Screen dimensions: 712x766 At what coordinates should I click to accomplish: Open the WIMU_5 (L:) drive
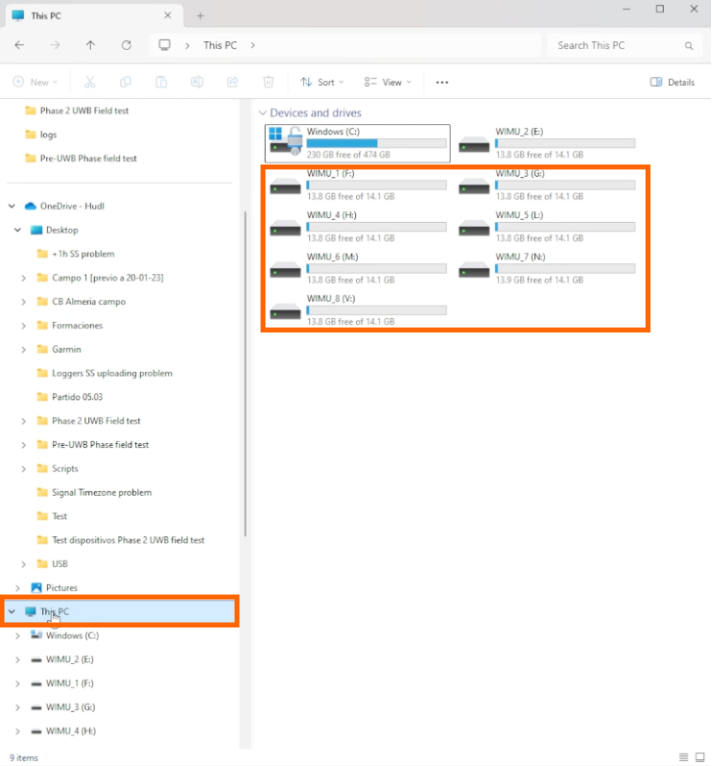click(x=547, y=227)
